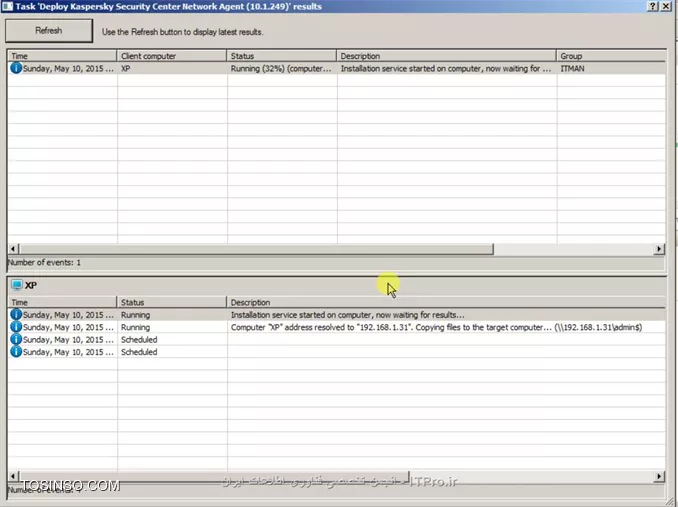
Task: Sort upper table by Time column
Action: coord(62,56)
